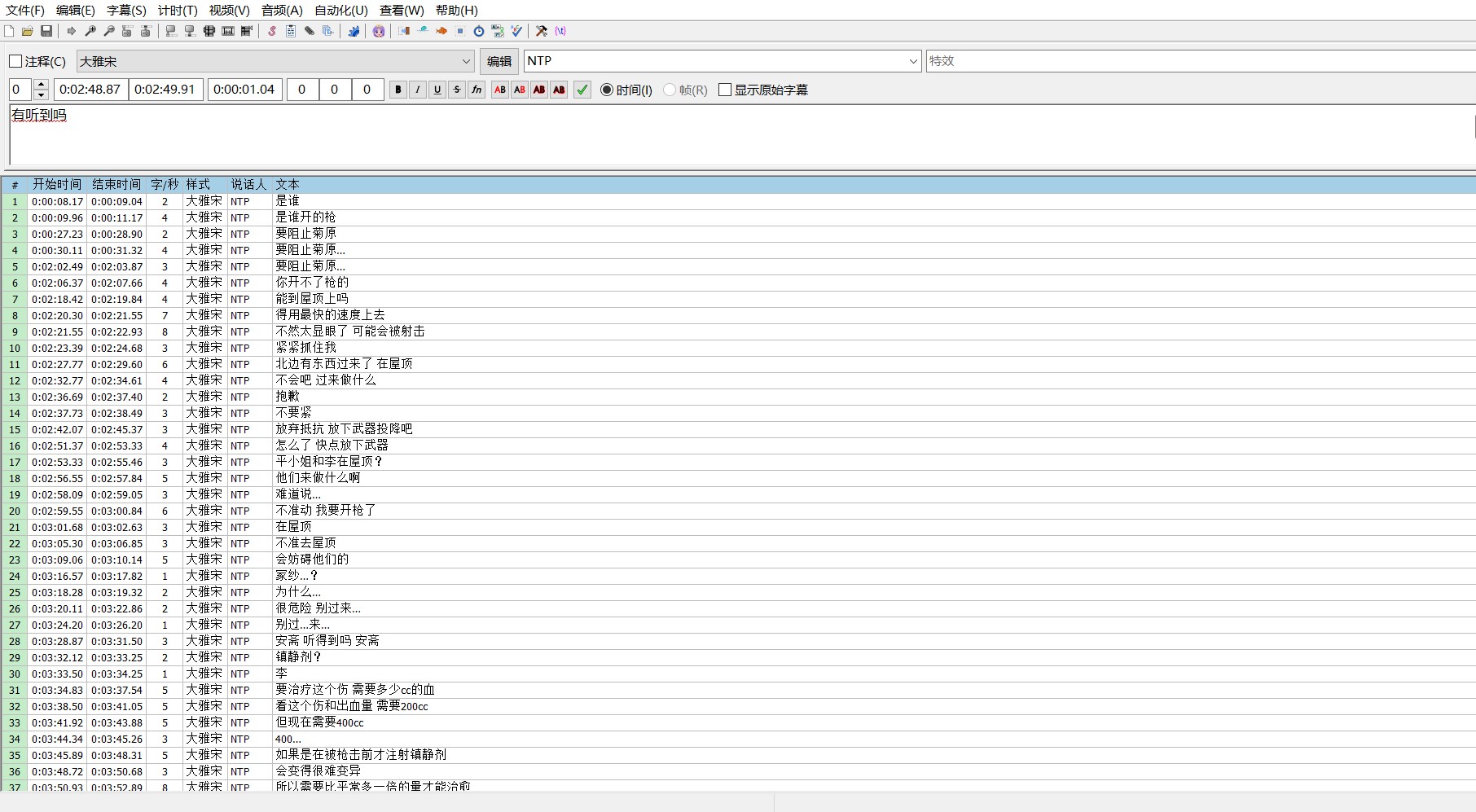Click the Jump To arrow icon
1476x812 pixels.
pos(72,31)
